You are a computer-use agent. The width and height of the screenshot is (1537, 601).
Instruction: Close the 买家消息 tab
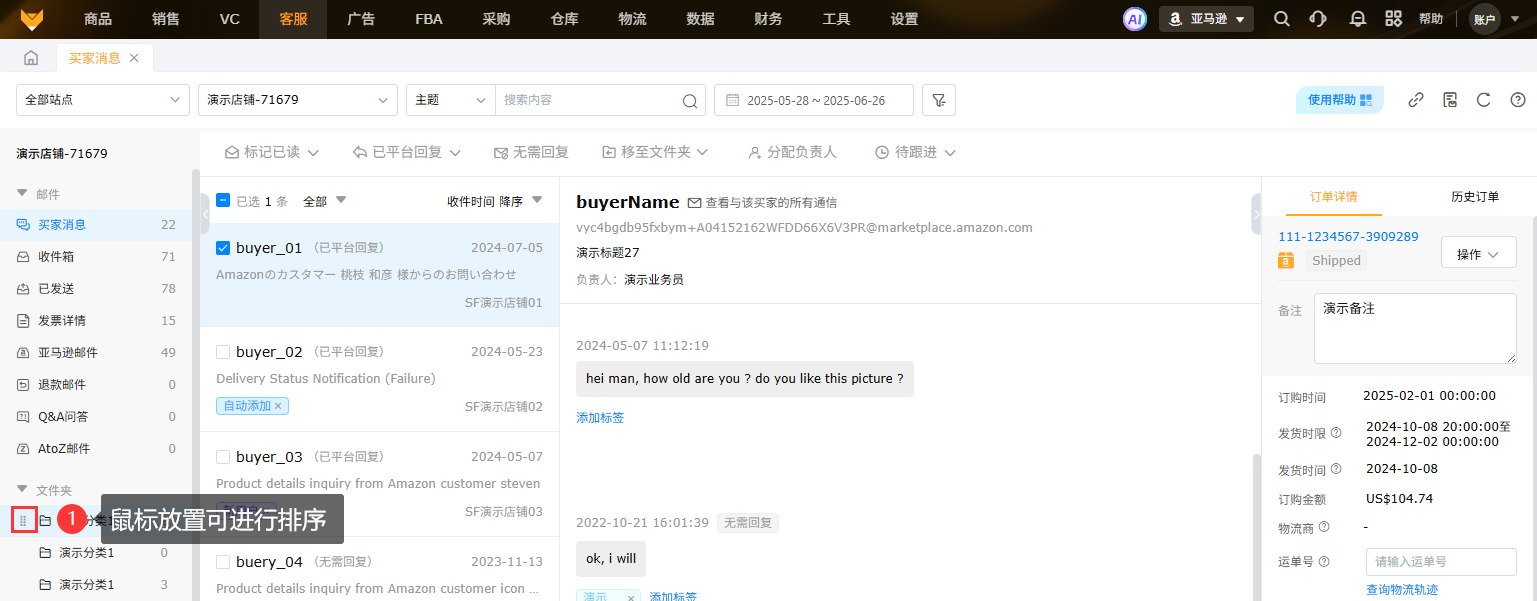pos(134,58)
